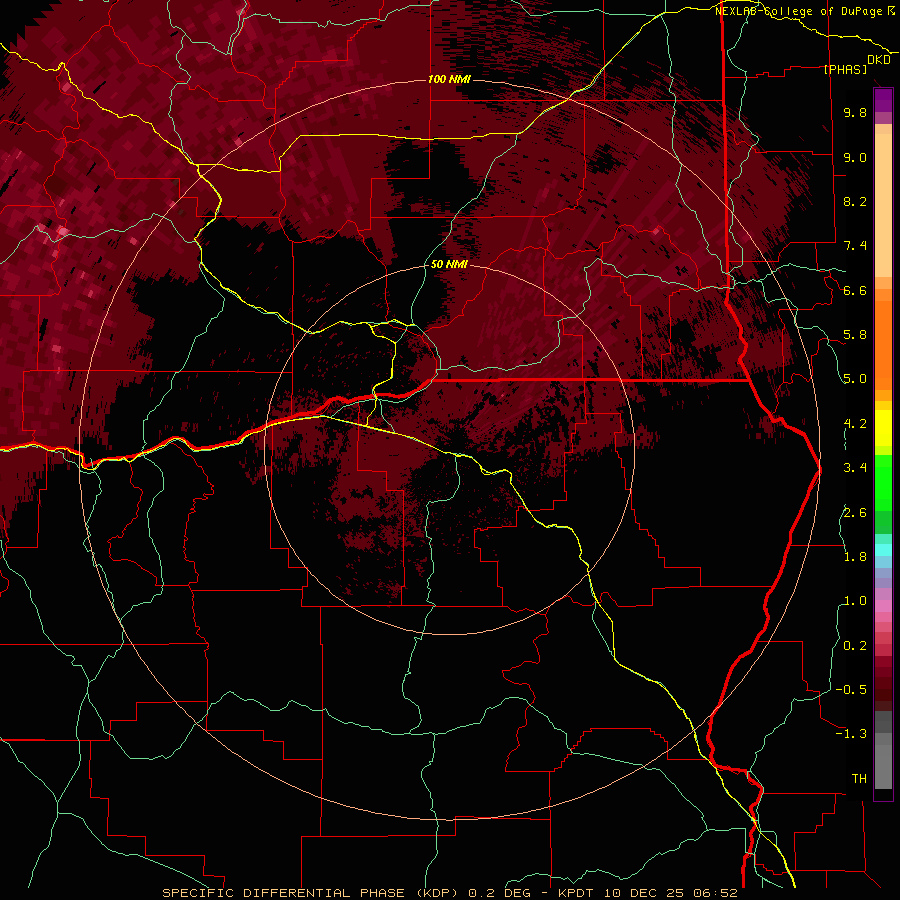900x900 pixels.
Task: Click the 50 NMI range ring label
Action: click(x=449, y=265)
